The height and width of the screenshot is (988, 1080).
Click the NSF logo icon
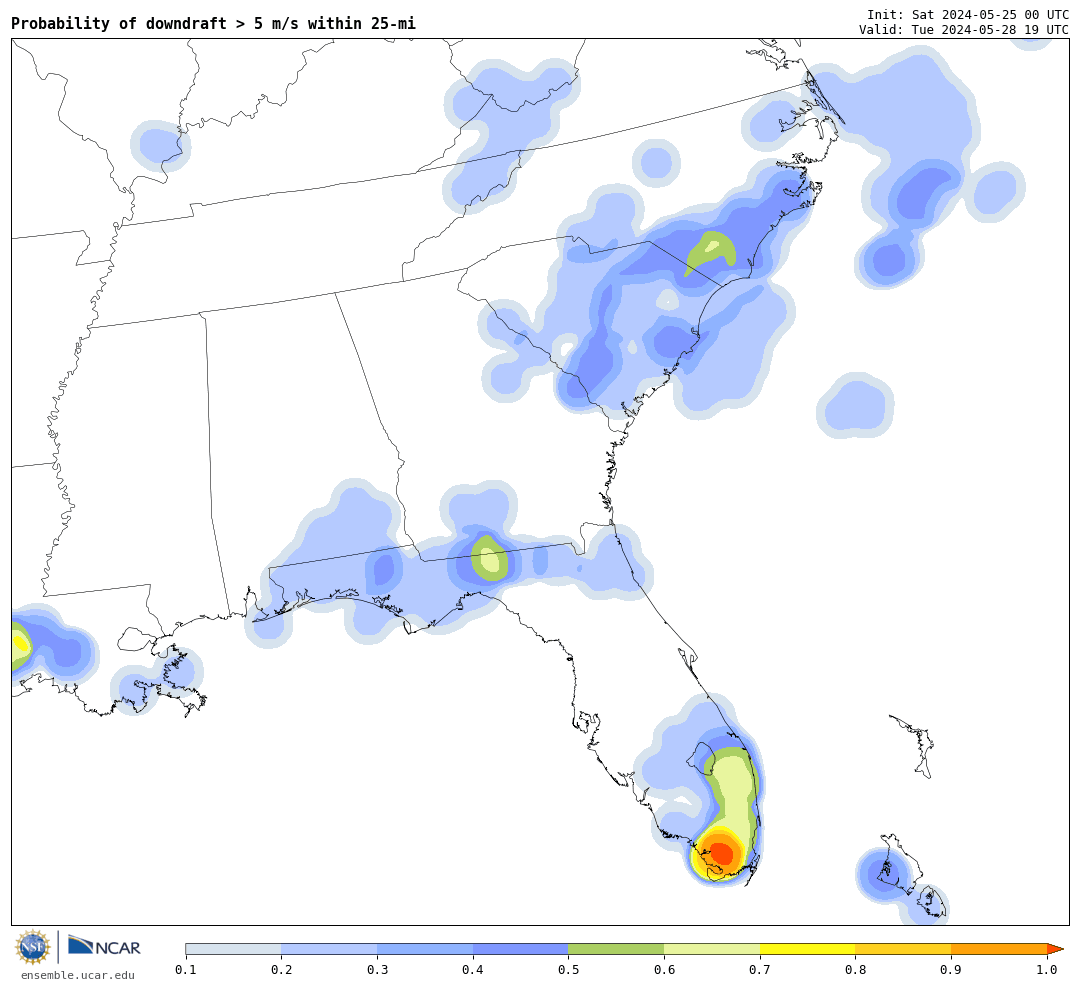(32, 947)
